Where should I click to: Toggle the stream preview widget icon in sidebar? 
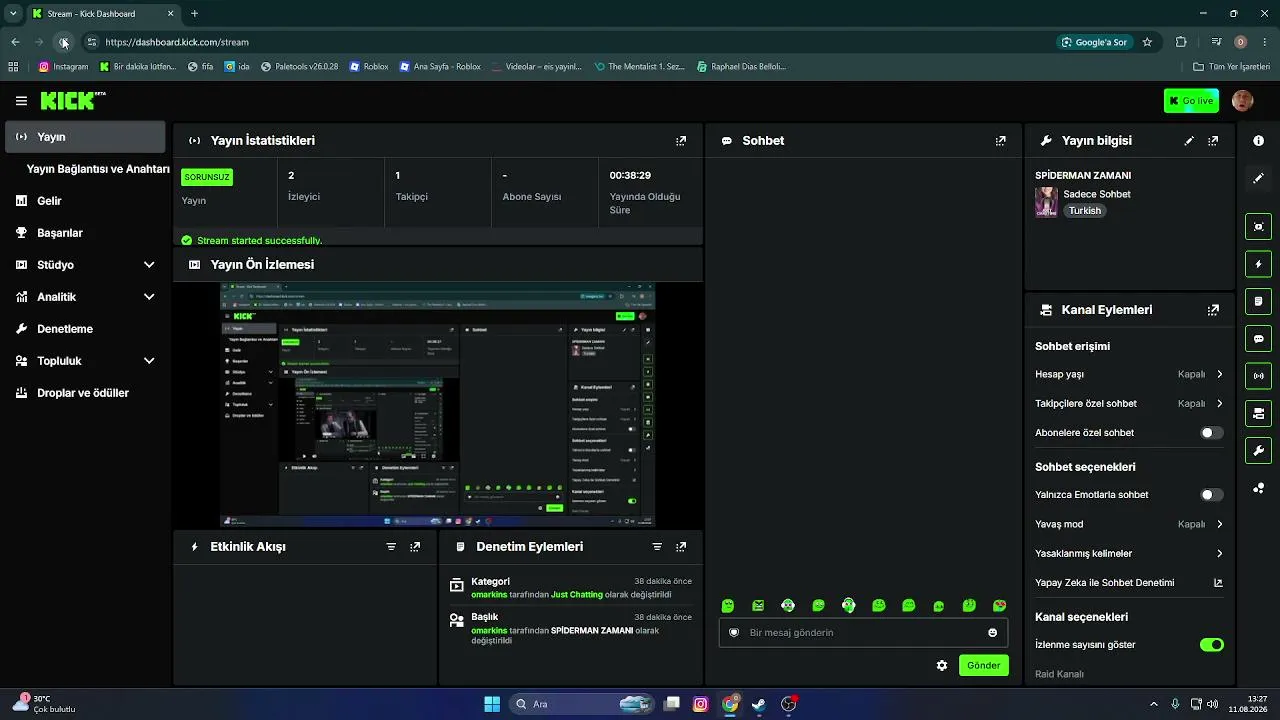(x=1258, y=227)
